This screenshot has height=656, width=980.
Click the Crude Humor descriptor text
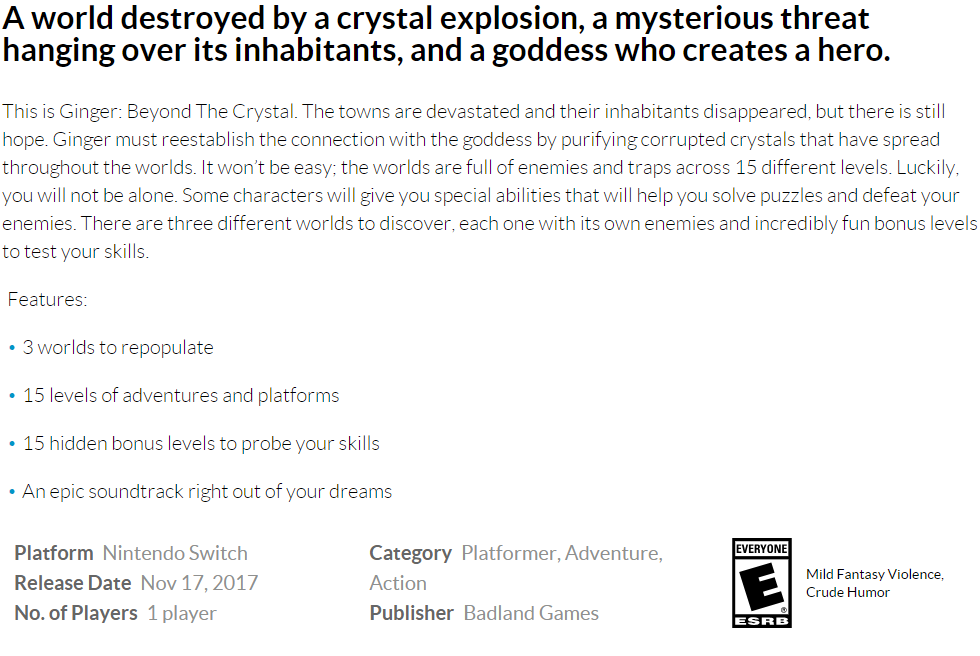tap(847, 592)
